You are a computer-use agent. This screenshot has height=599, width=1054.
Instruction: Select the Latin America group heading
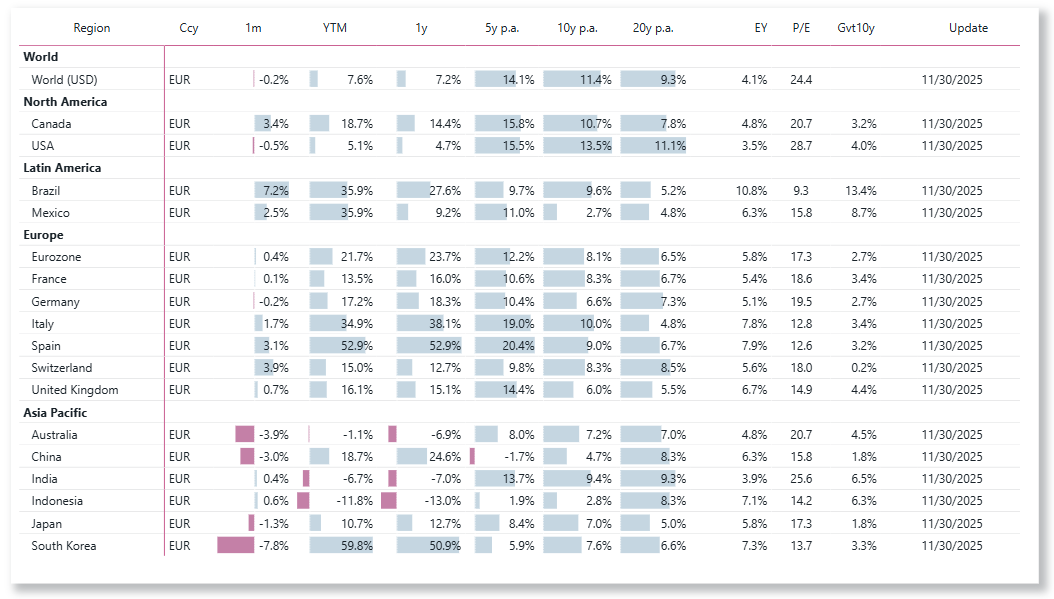(62, 168)
